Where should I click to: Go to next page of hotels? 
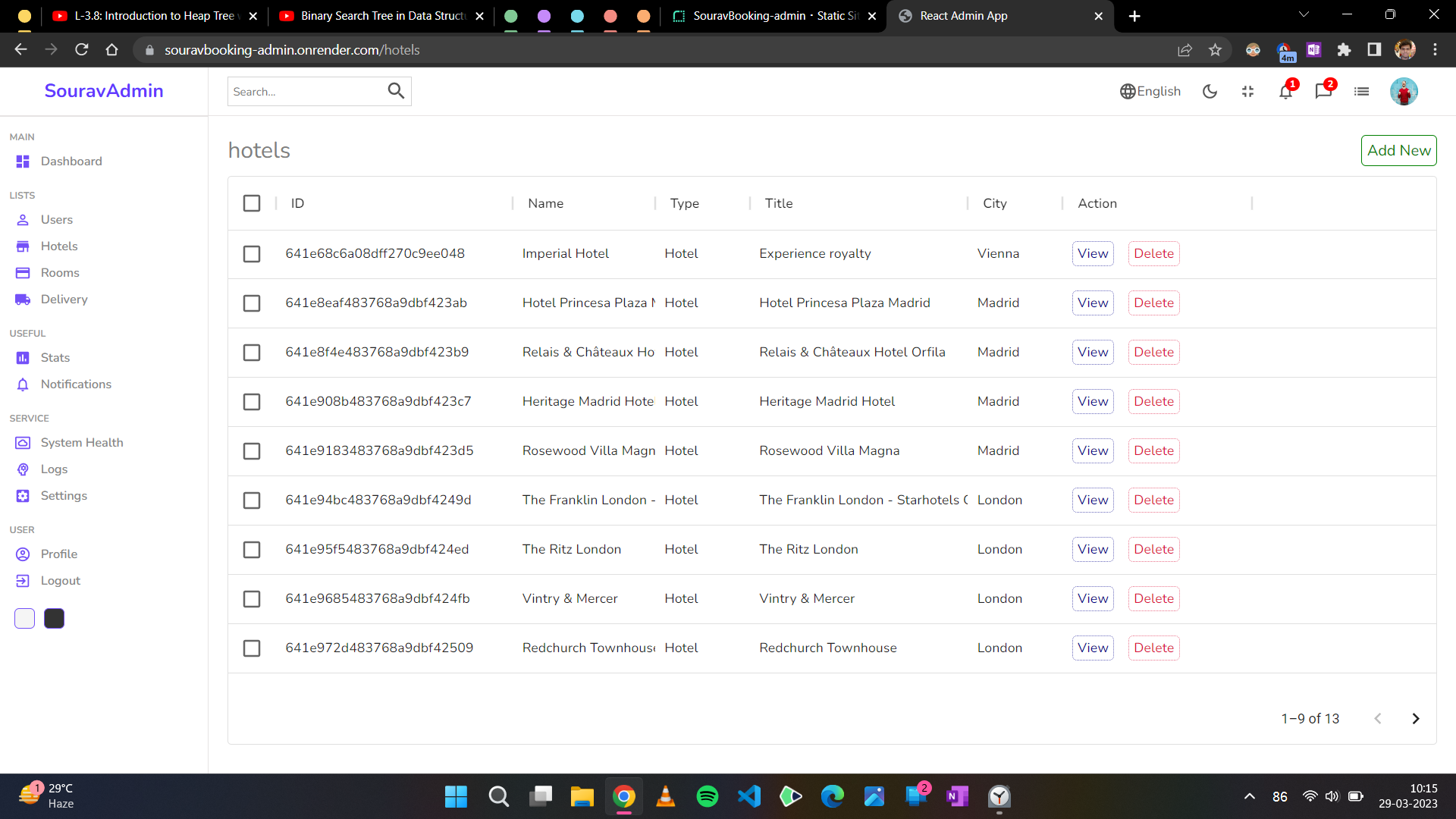tap(1415, 718)
